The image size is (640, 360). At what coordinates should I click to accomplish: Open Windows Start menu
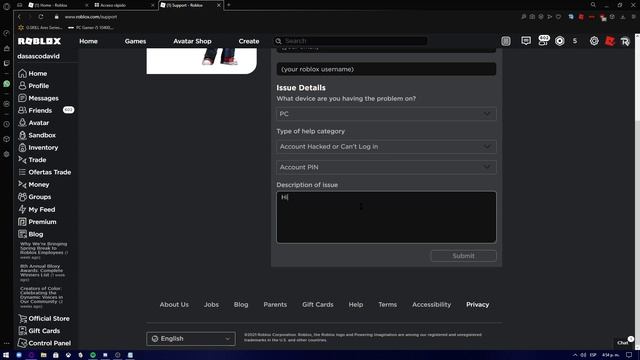coord(6,355)
